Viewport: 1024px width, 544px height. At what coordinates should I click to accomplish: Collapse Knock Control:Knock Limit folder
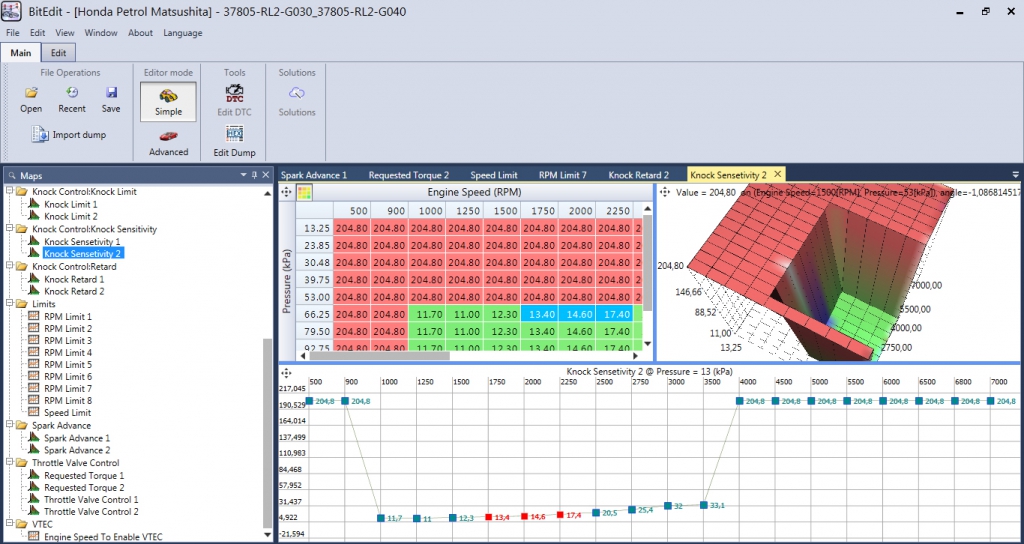pos(9,191)
